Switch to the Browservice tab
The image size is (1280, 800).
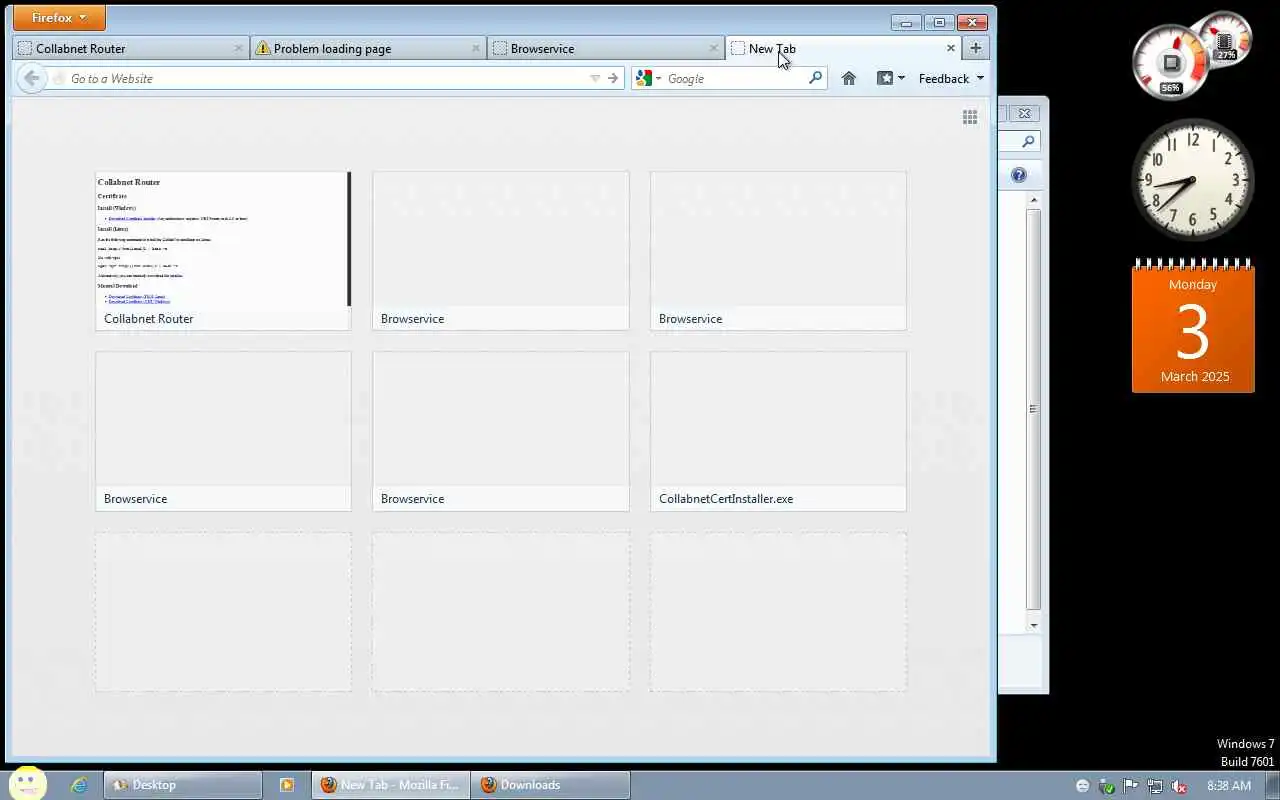[605, 48]
